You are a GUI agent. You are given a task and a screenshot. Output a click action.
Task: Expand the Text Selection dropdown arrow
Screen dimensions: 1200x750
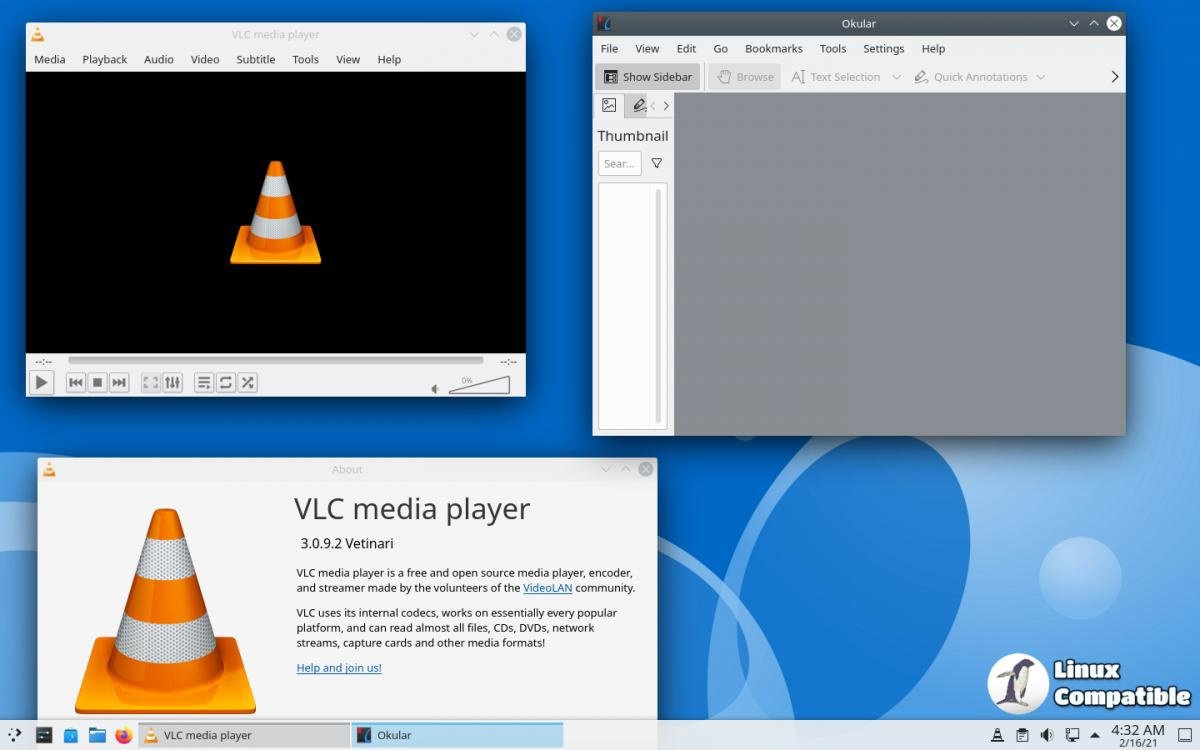pyautogui.click(x=896, y=77)
